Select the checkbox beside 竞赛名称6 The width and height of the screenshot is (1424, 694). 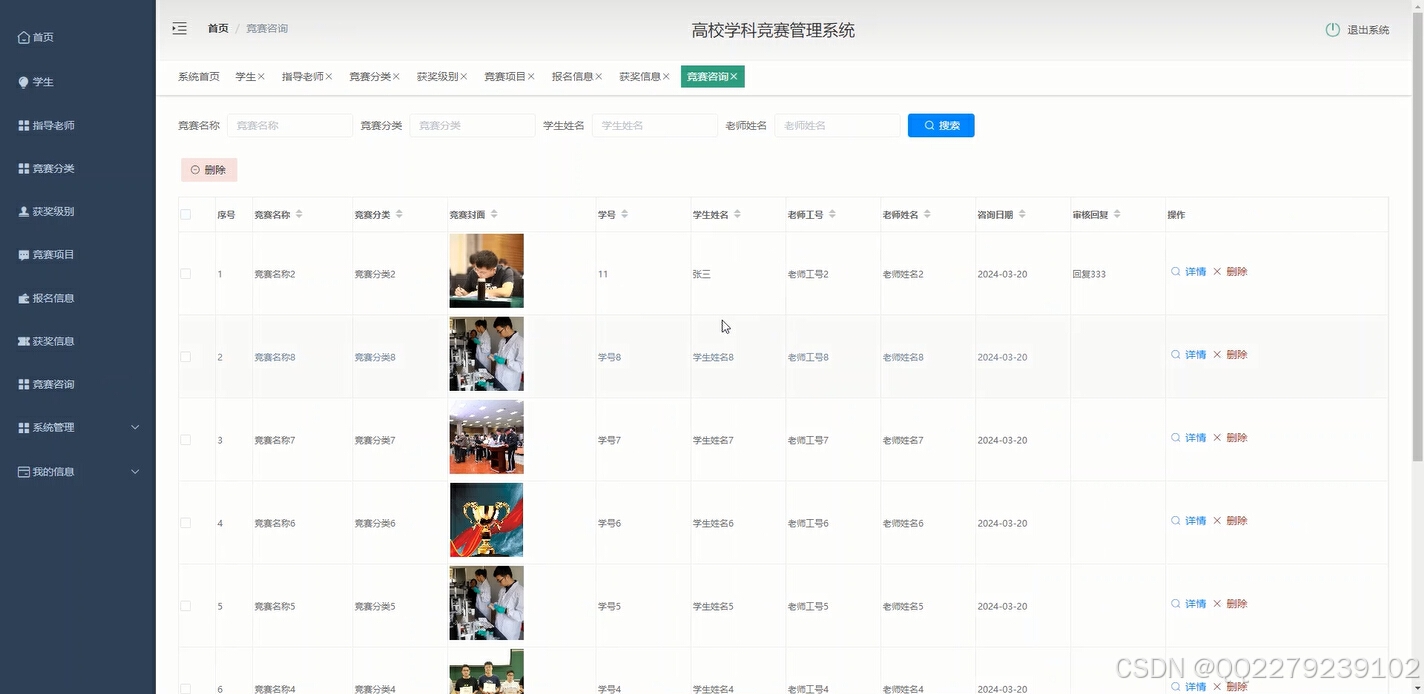(185, 522)
